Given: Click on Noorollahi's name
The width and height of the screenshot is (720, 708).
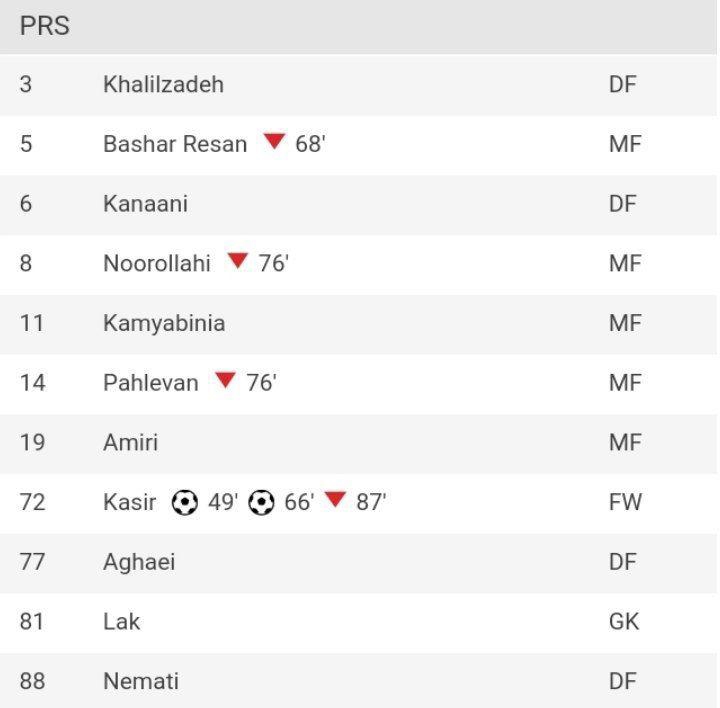Looking at the screenshot, I should [156, 263].
